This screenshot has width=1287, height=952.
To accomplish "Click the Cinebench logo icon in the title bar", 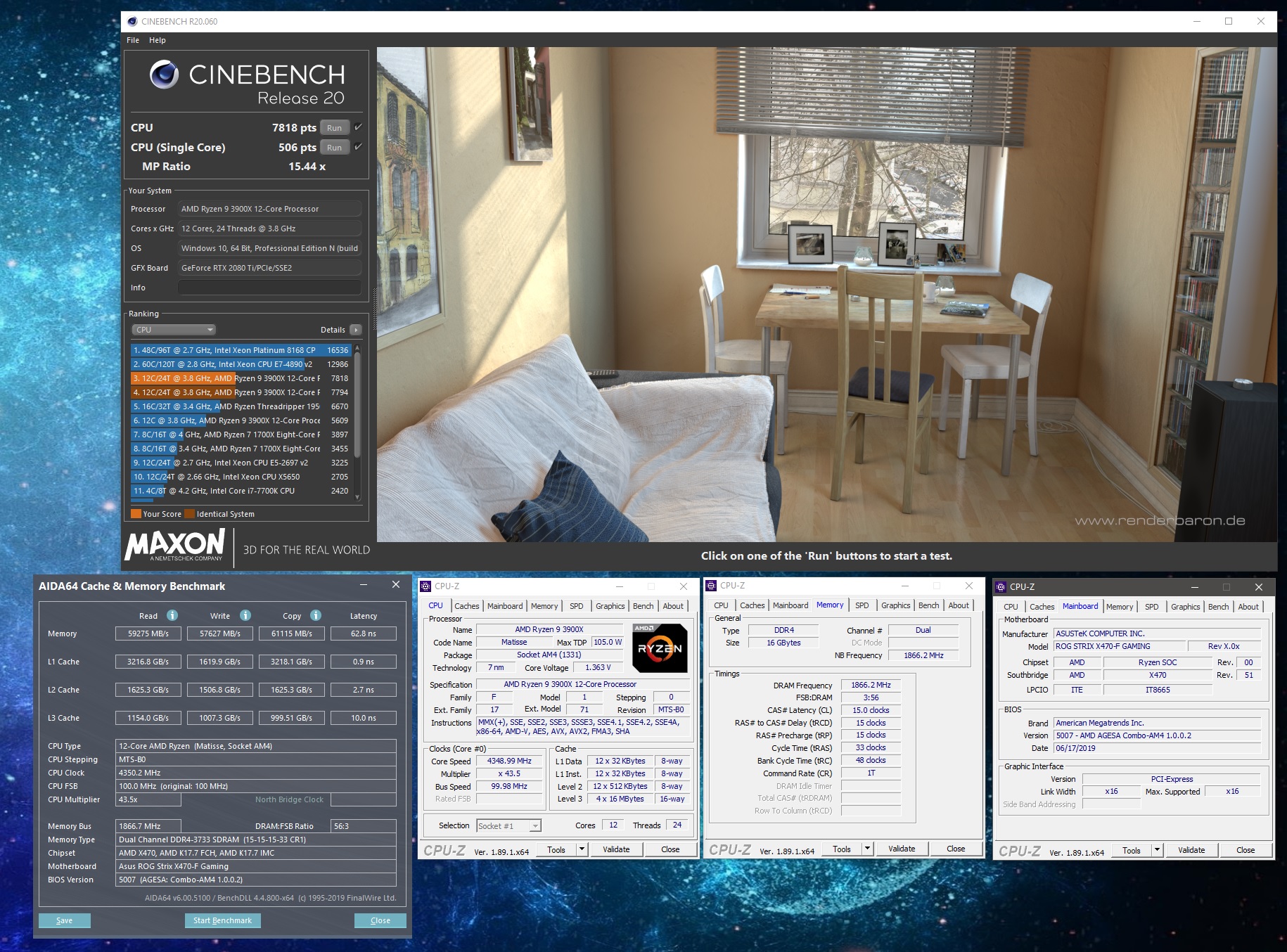I will coord(132,21).
